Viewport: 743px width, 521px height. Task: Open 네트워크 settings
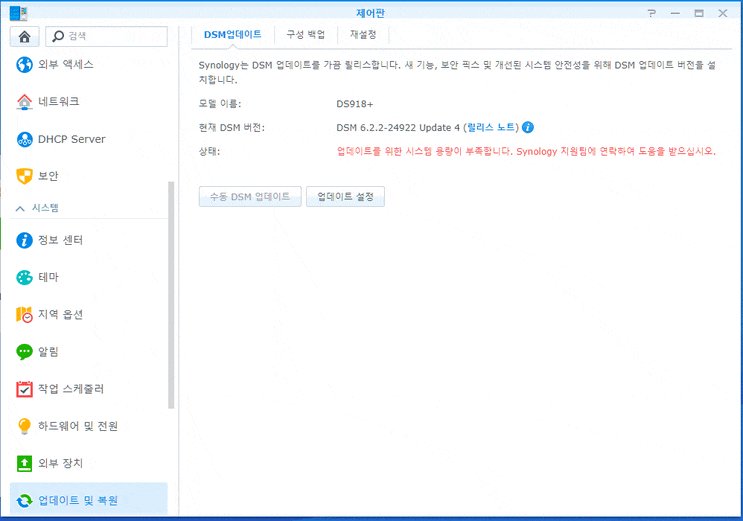tap(89, 101)
